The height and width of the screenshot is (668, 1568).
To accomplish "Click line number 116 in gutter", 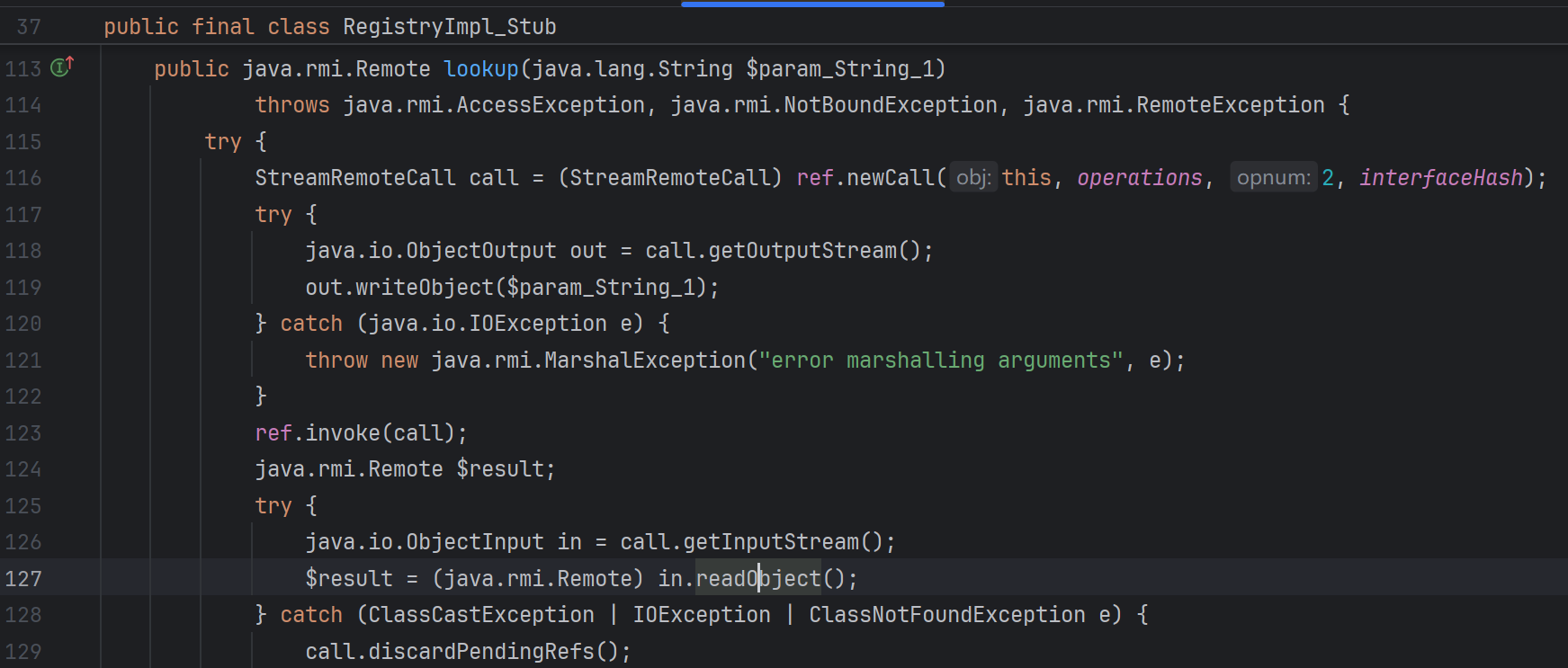I will (x=23, y=178).
